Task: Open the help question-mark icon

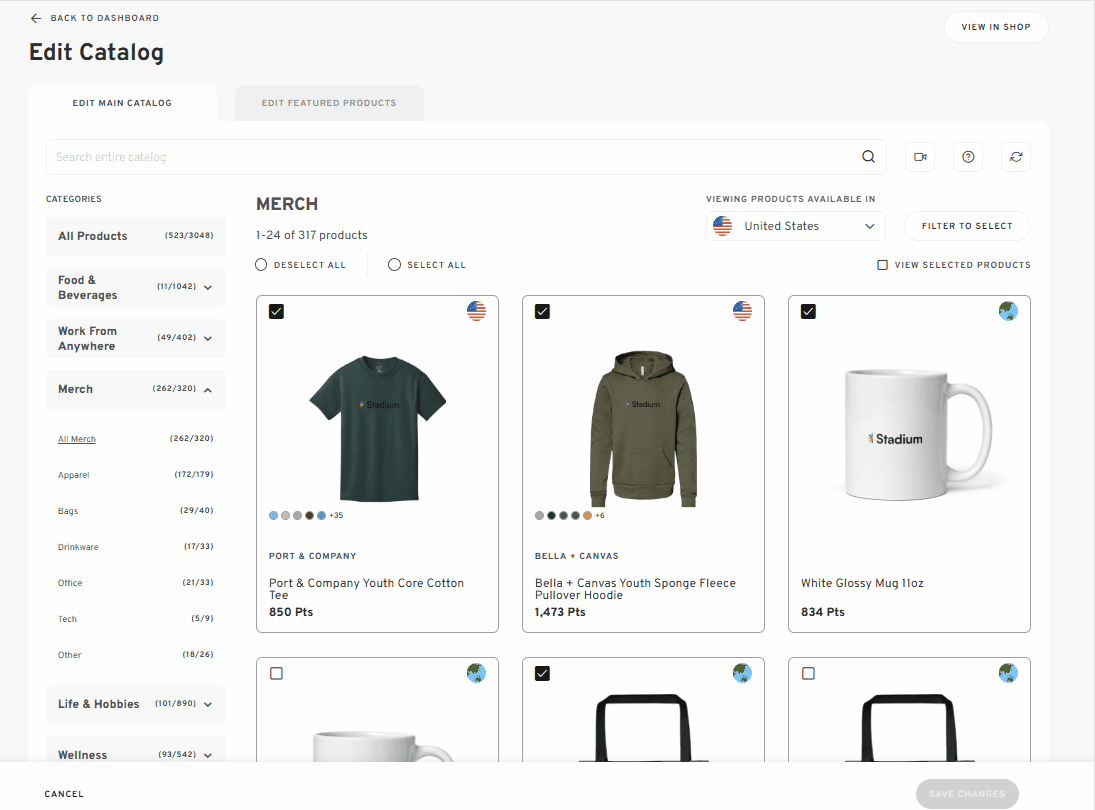Action: (x=967, y=157)
